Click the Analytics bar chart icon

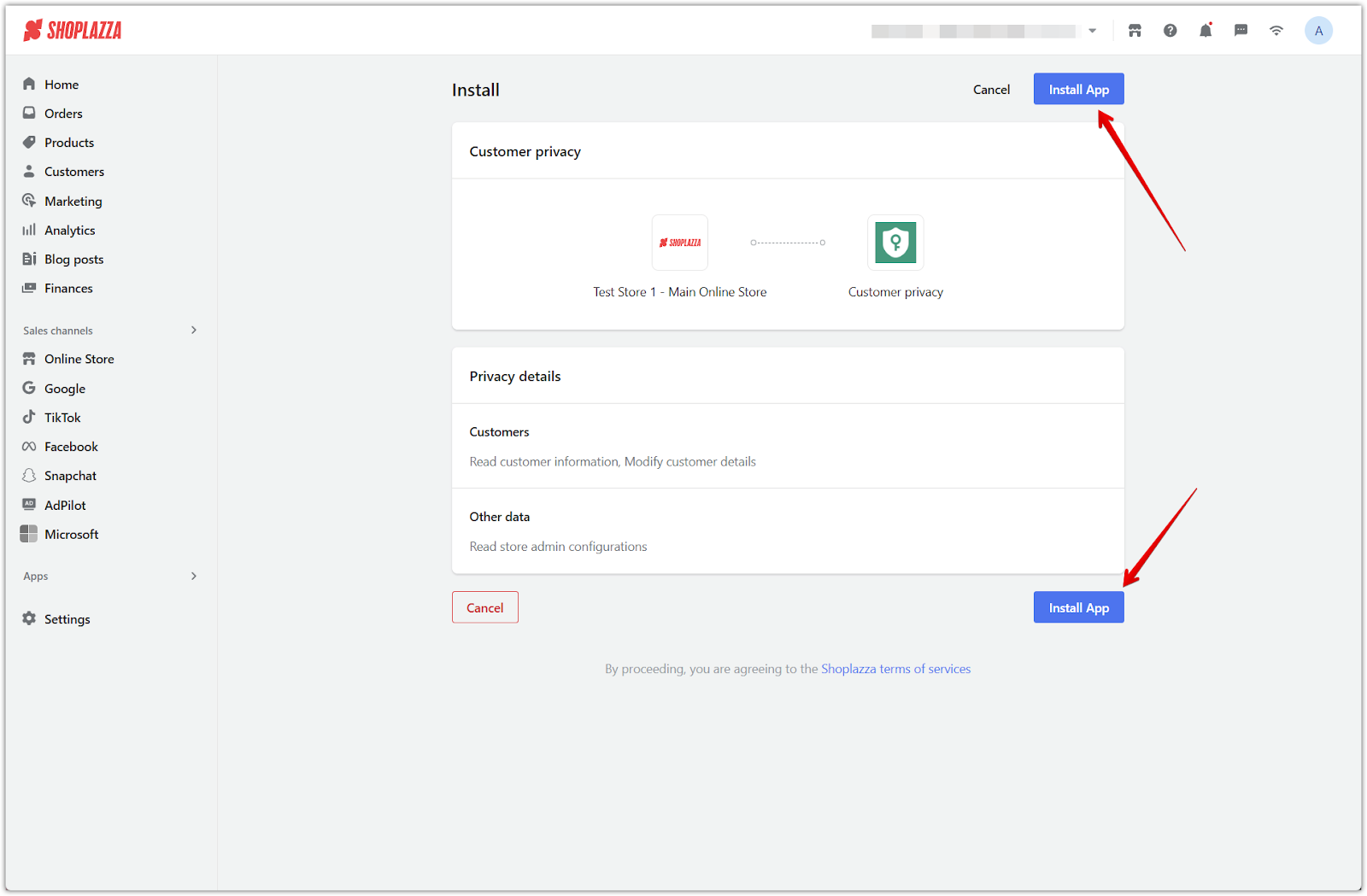pos(29,230)
